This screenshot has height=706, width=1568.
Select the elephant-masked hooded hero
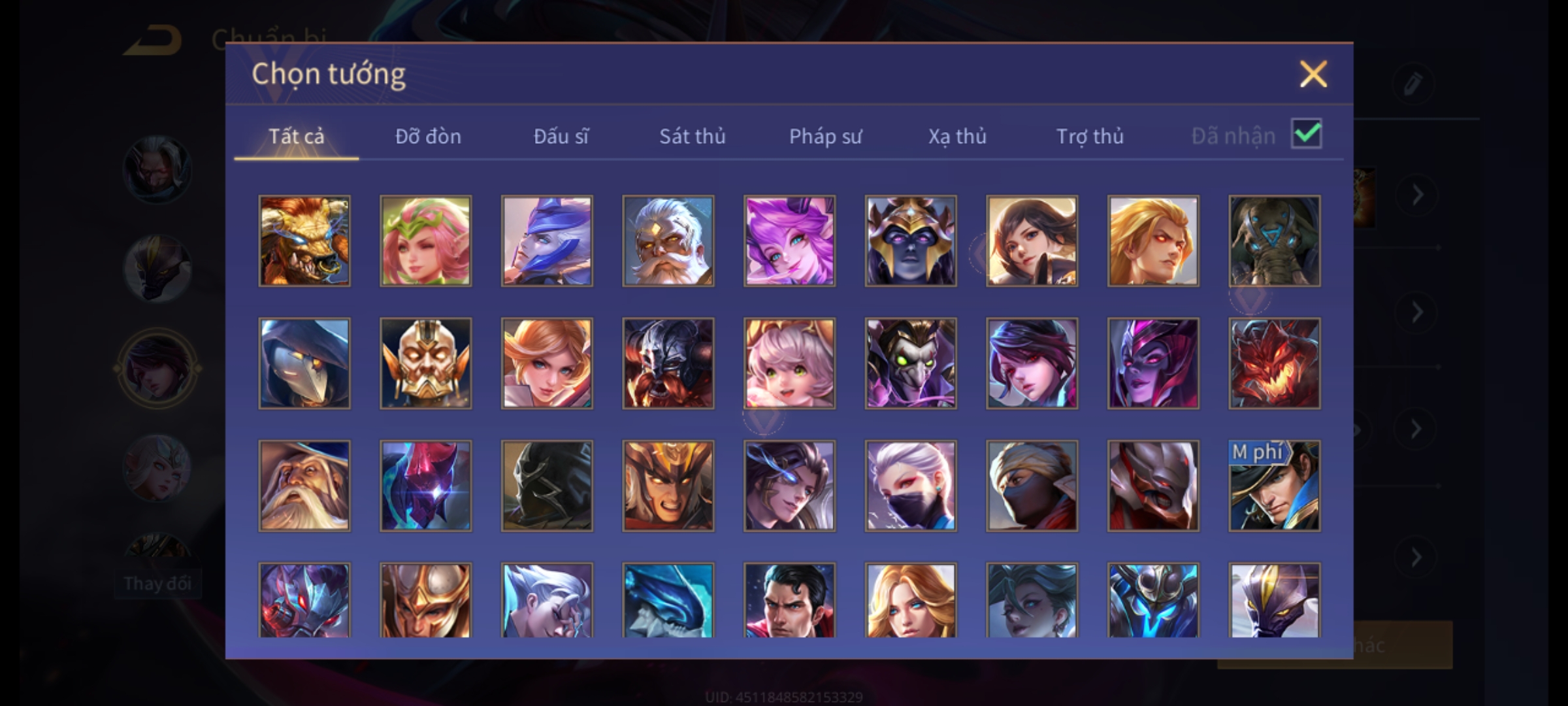click(1274, 241)
